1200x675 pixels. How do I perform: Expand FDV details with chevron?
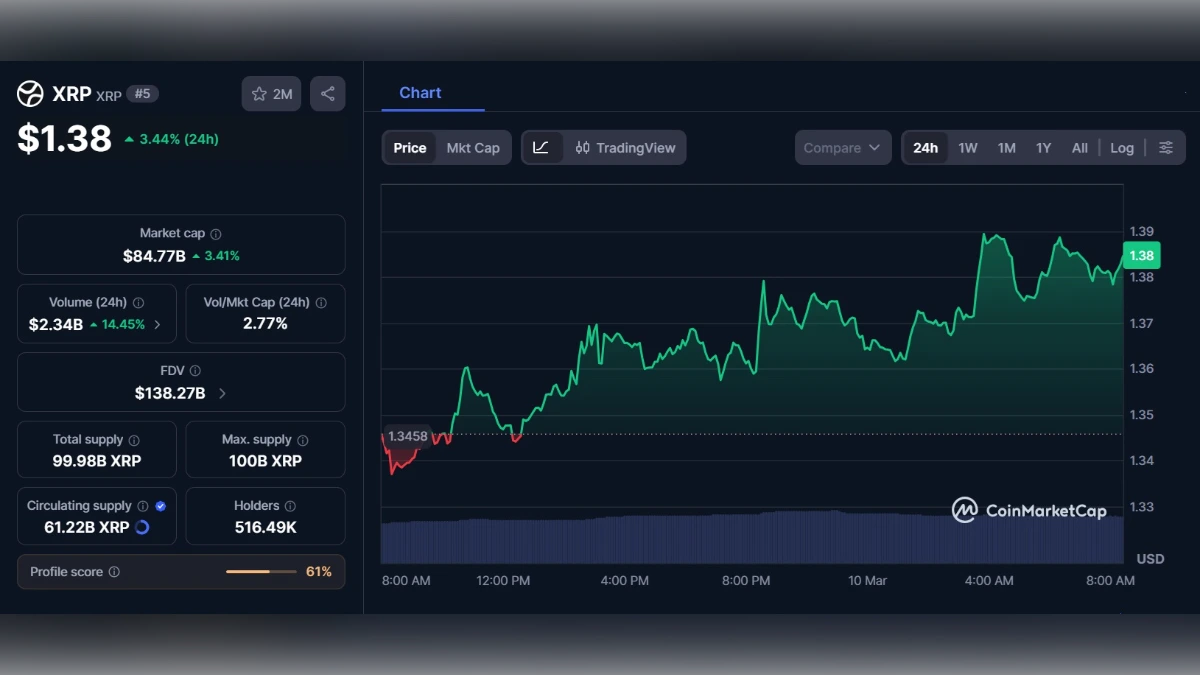click(x=221, y=393)
